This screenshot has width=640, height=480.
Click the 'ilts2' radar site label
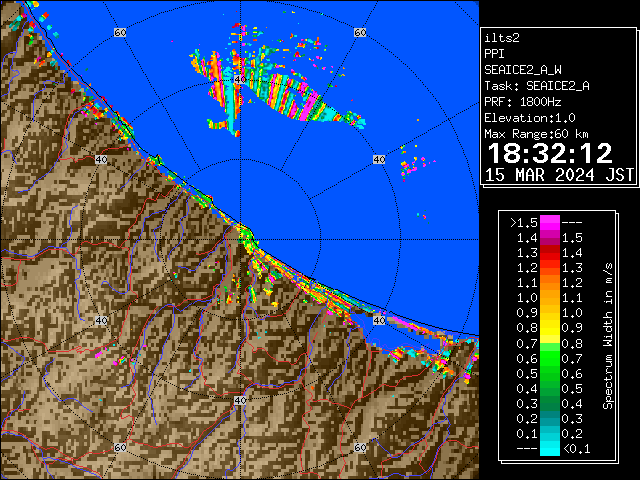(502, 38)
